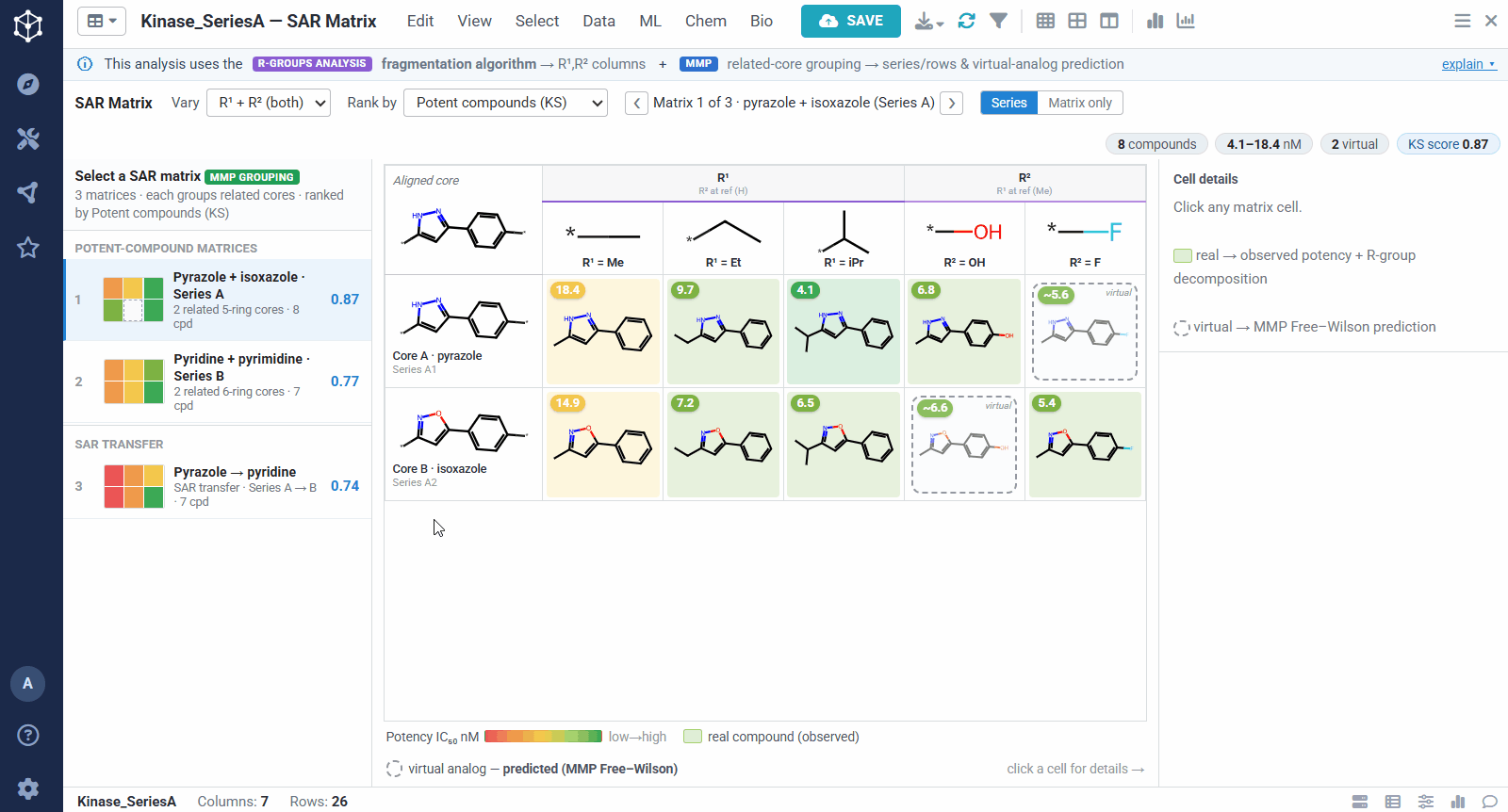Open the Chem menu
The image size is (1508, 812).
706,21
